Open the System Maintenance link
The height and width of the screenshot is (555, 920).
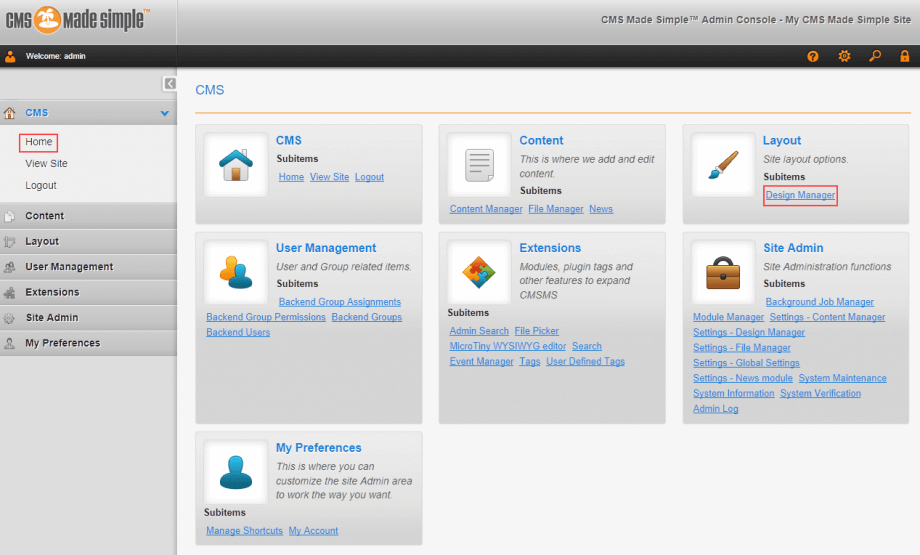pos(843,378)
